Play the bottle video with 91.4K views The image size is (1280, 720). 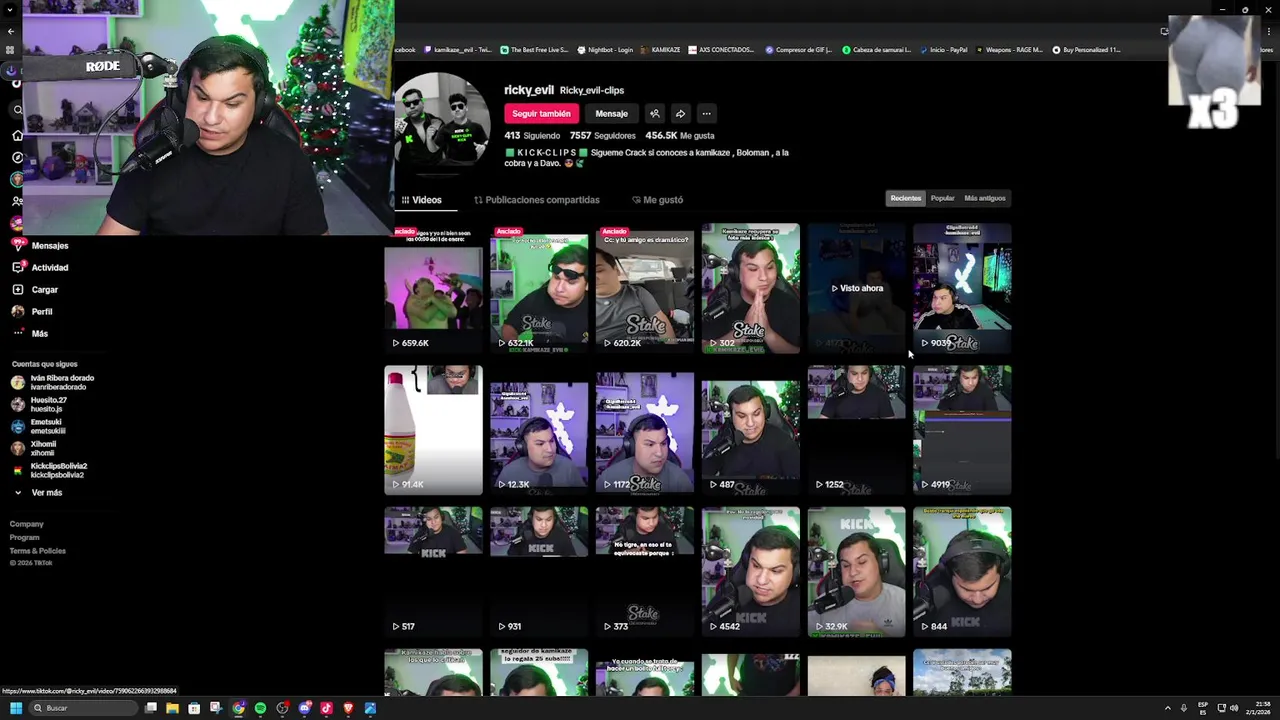[x=433, y=430]
